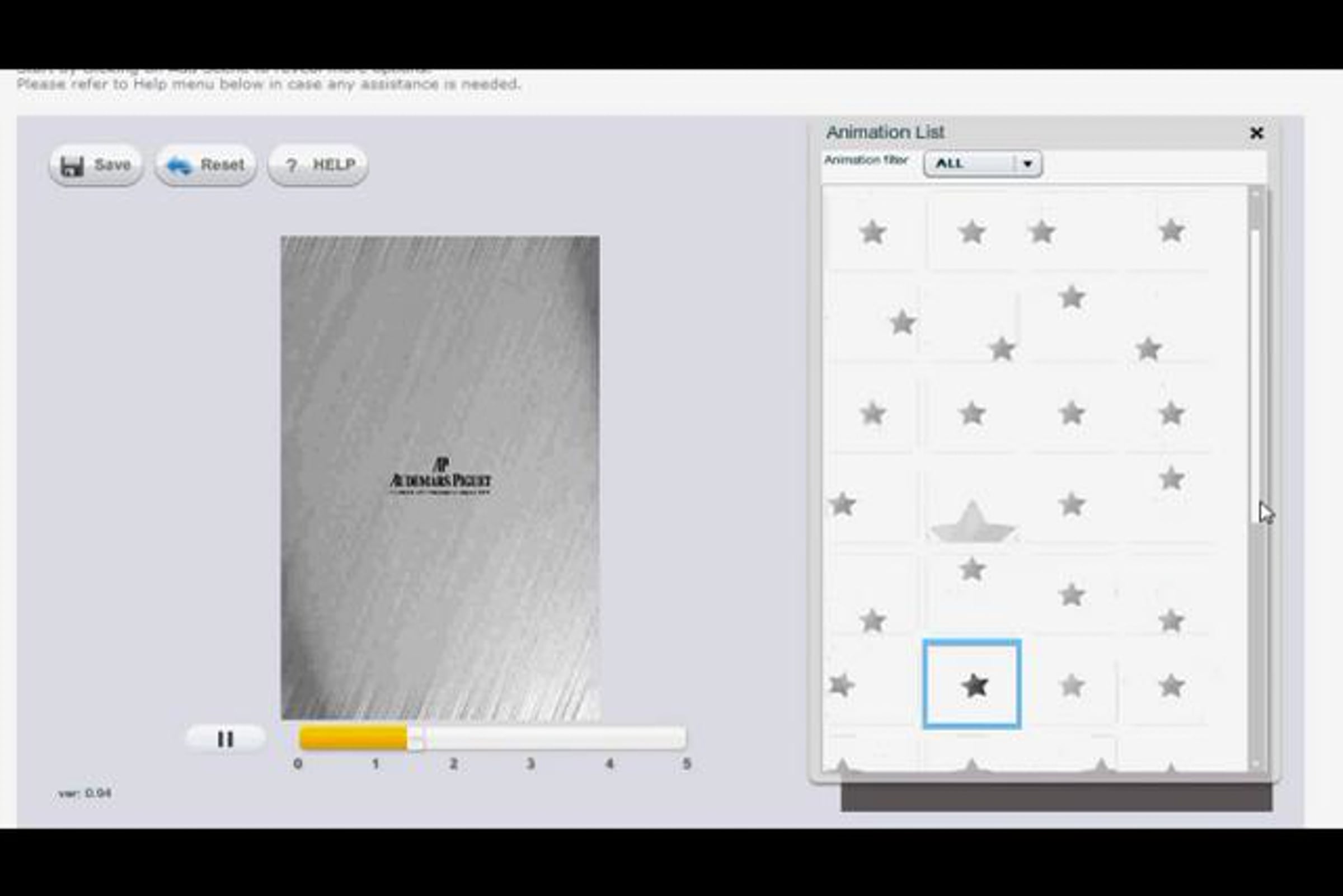Pause the animation playback
The image size is (1343, 896).
click(226, 739)
